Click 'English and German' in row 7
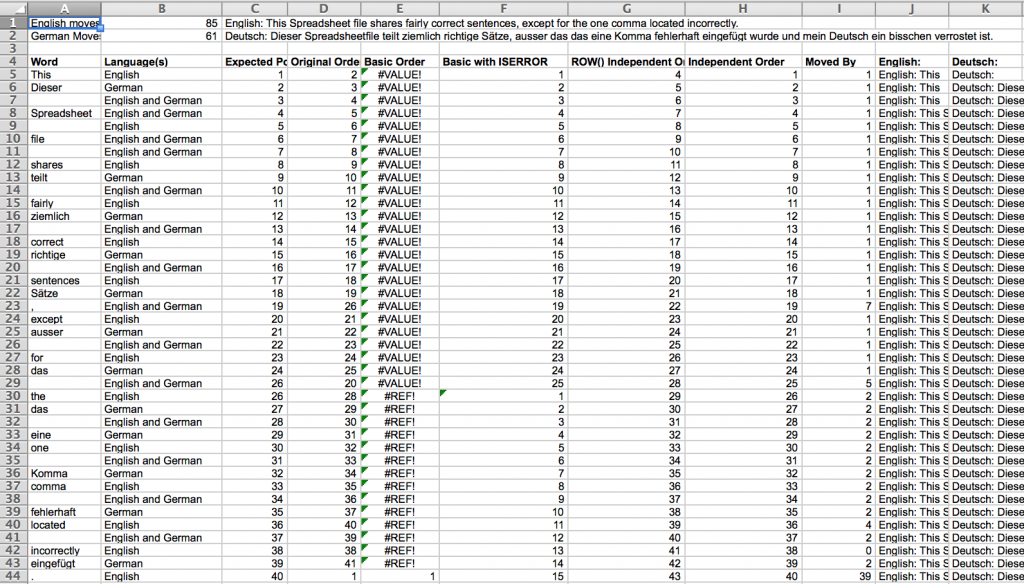Screen dimensions: 1024x584 pyautogui.click(x=161, y=101)
